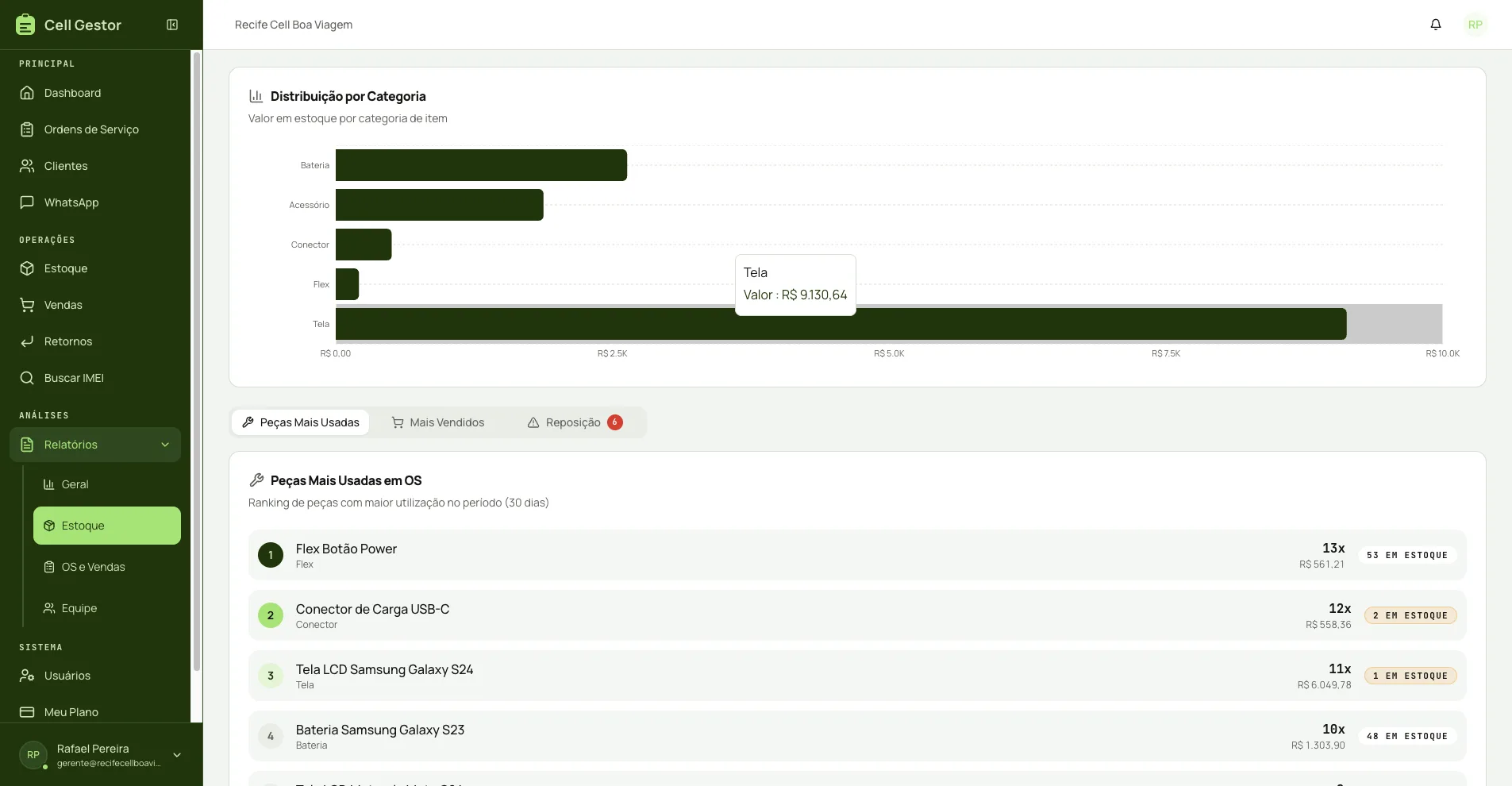
Task: Click the Equipe team icon
Action: 49,608
